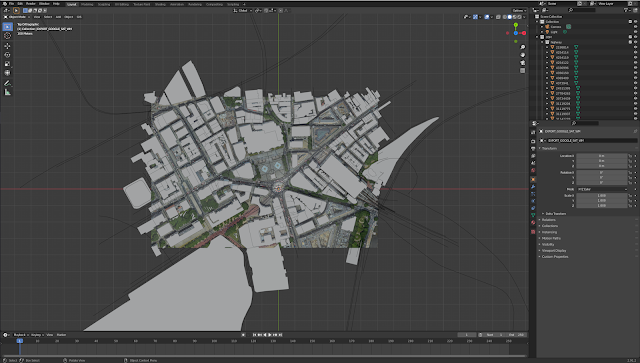Toggle viewport overlays button
Image resolution: width=640 pixels, height=363 pixels.
(x=487, y=17)
